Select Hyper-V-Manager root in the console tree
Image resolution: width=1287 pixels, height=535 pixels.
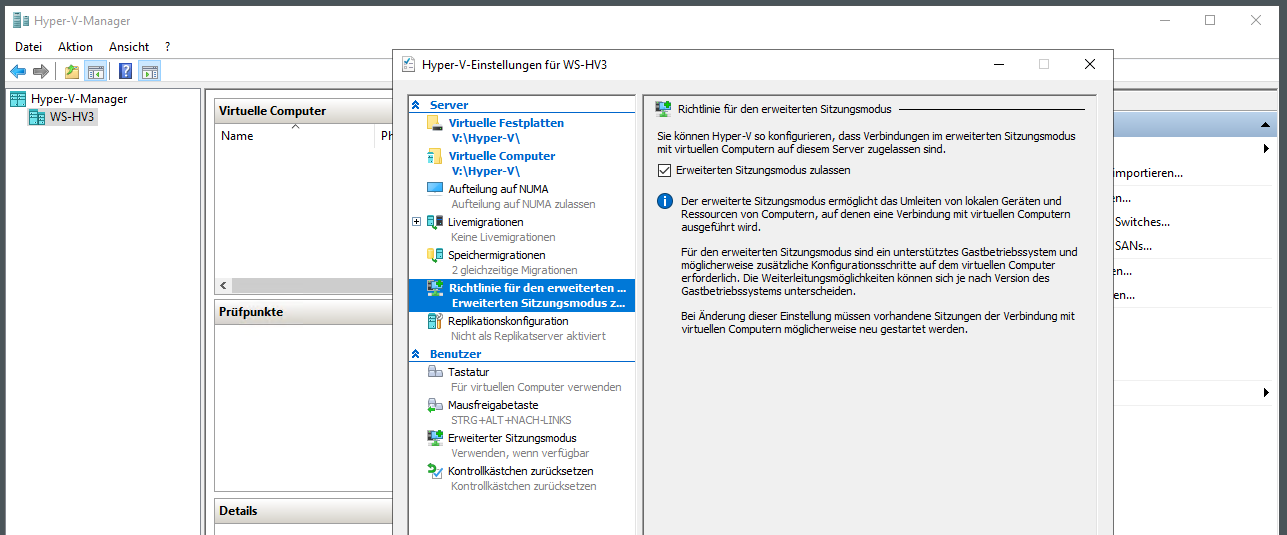click(79, 99)
